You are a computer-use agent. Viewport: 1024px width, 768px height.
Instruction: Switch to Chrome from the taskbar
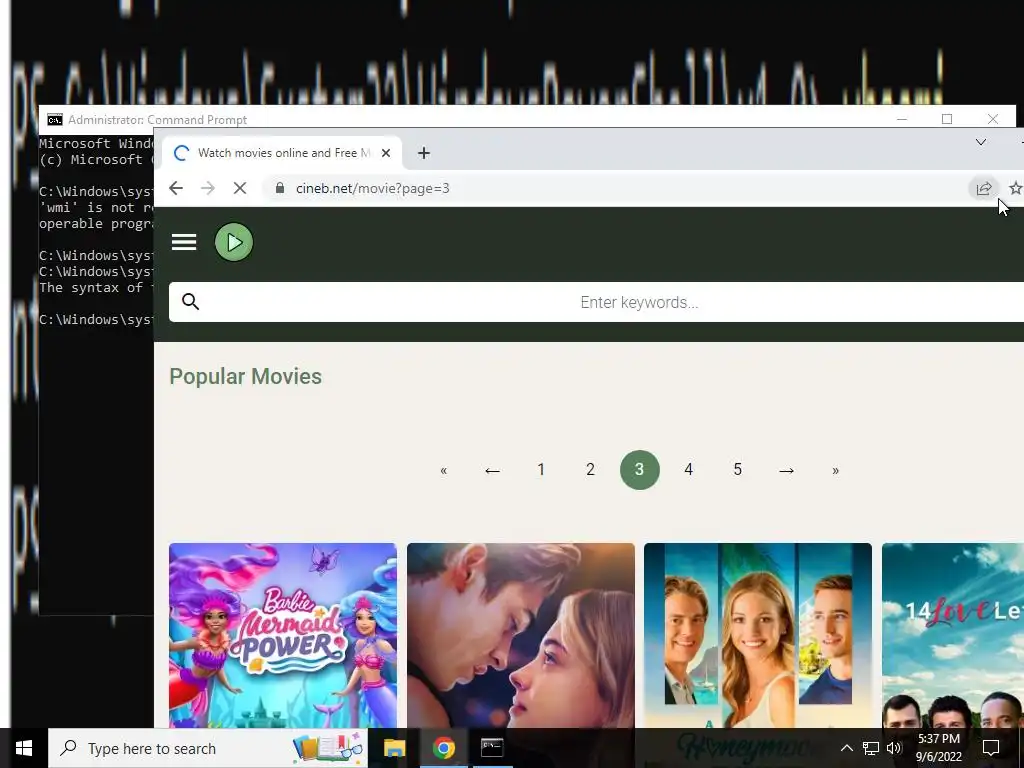pyautogui.click(x=443, y=748)
